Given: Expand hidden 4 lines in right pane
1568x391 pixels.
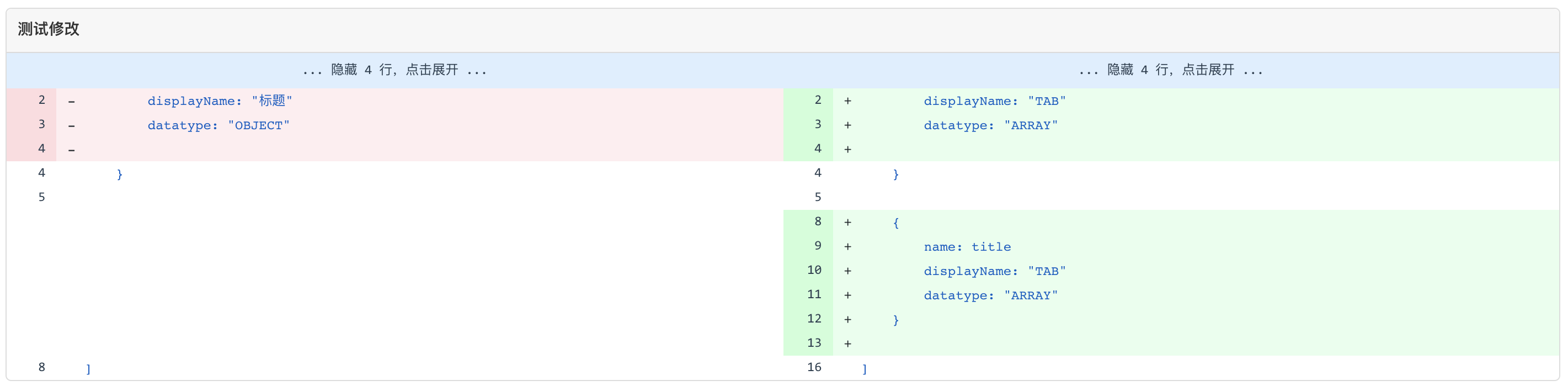Looking at the screenshot, I should click(1171, 70).
